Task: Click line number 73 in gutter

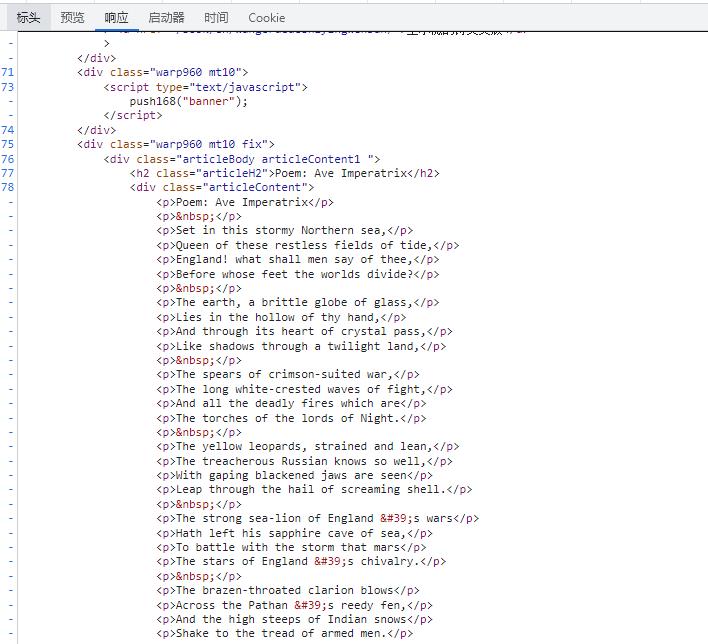Action: (x=8, y=87)
